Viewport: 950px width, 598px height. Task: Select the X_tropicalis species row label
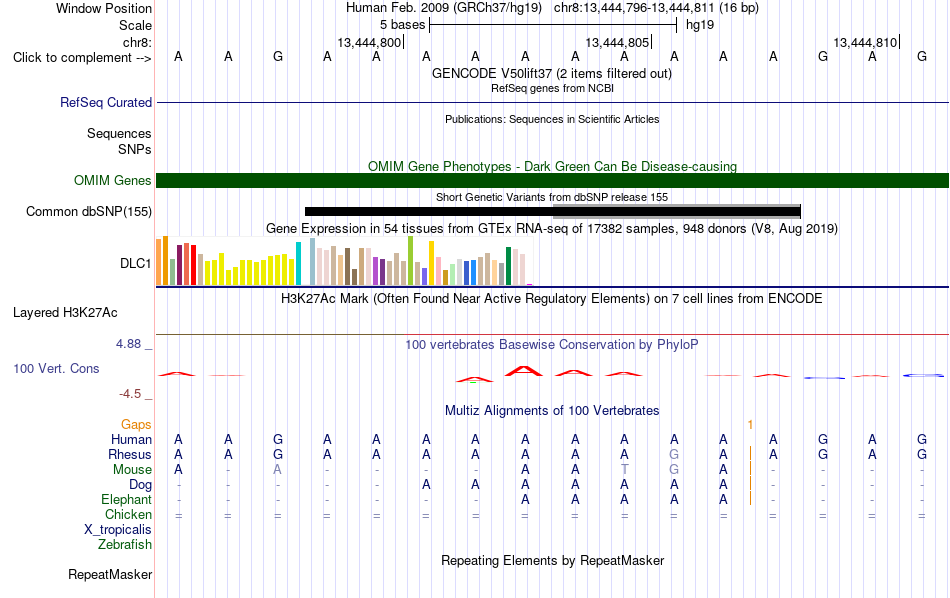click(118, 530)
